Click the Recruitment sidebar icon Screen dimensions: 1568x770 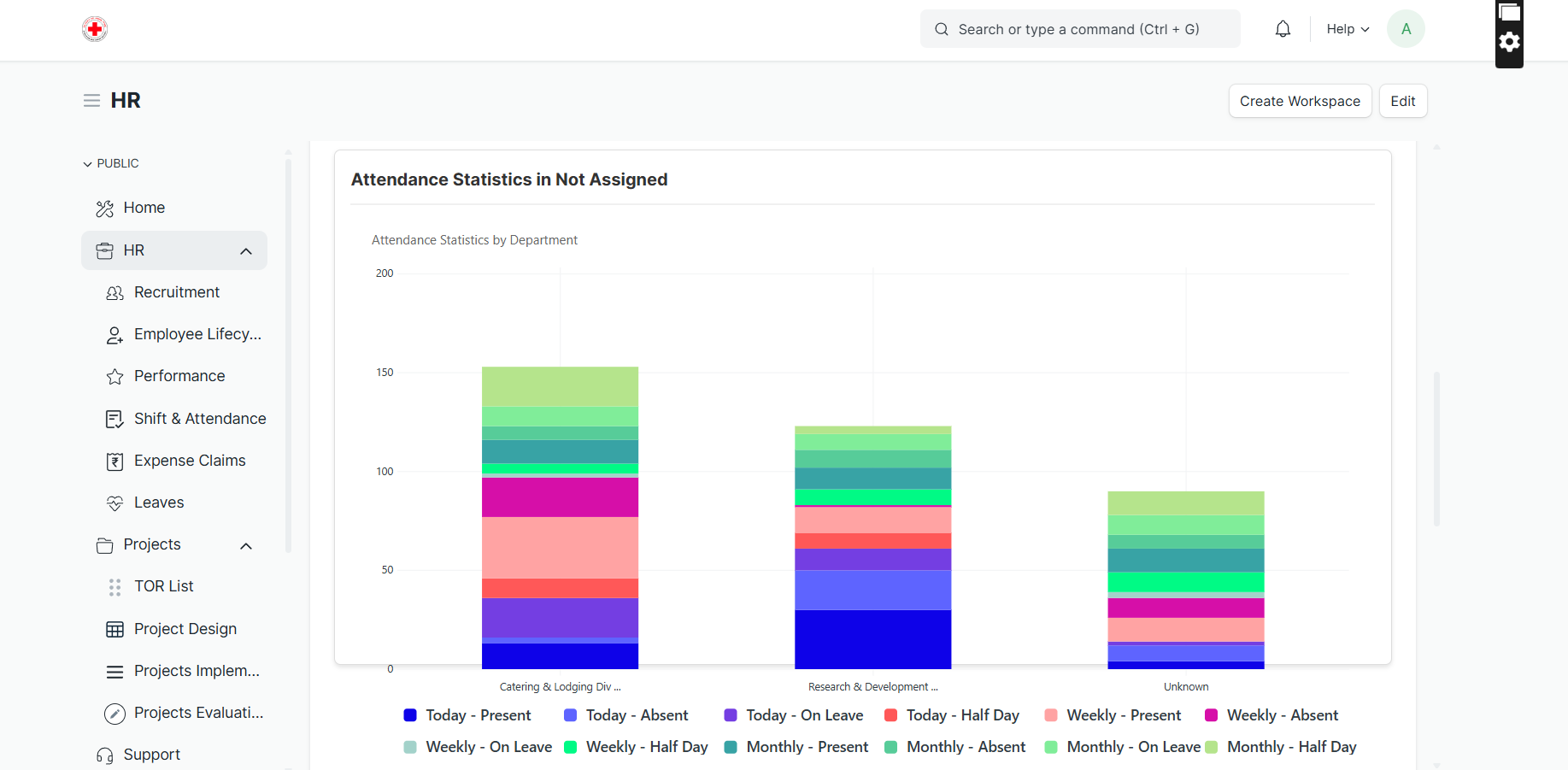(x=115, y=293)
